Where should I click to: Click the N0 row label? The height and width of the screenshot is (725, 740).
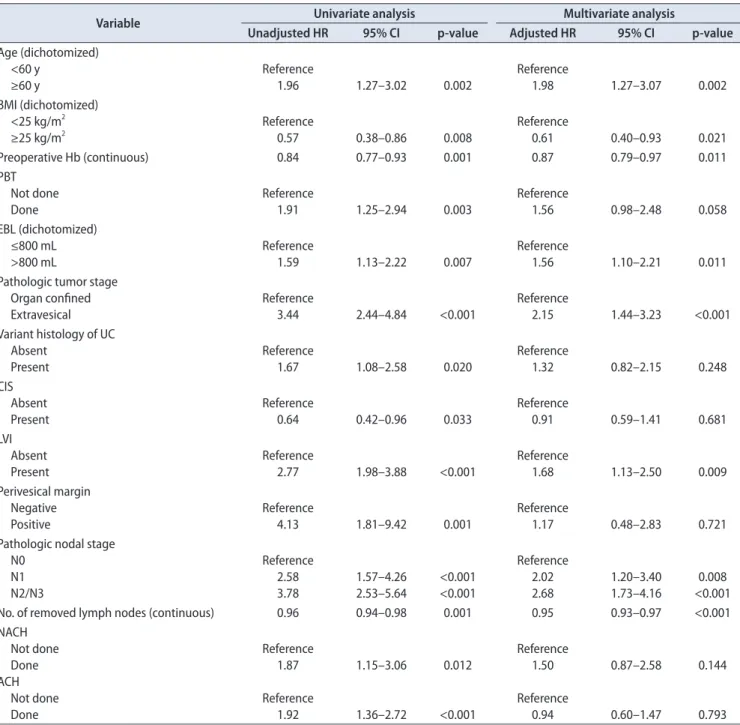point(18,560)
